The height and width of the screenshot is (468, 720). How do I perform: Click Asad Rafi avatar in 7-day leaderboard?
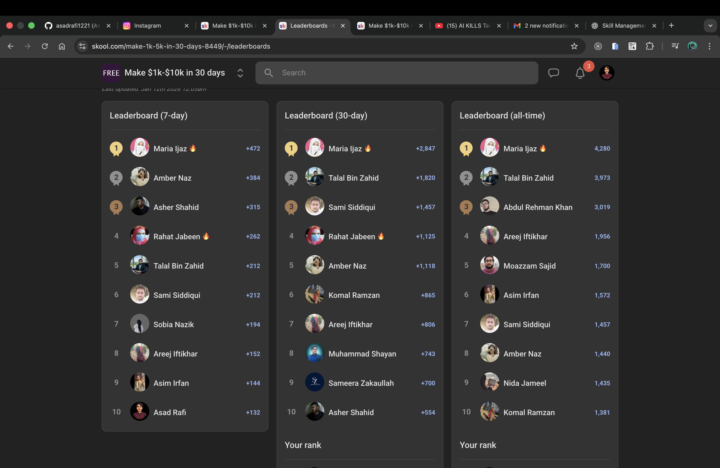[139, 412]
